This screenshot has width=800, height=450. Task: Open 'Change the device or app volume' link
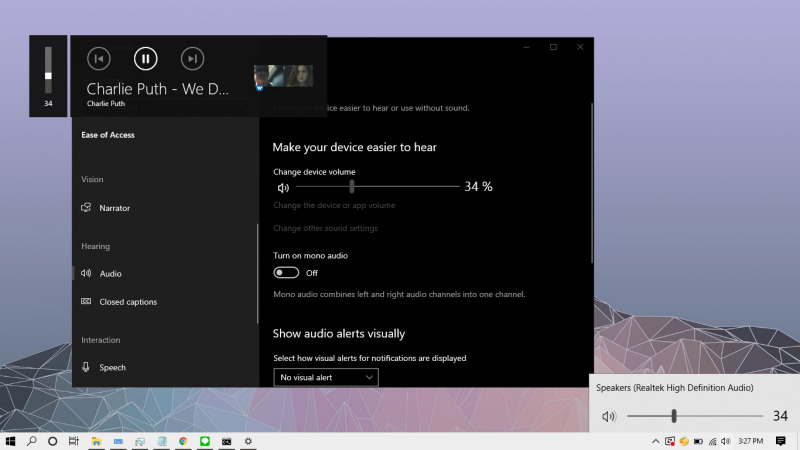pos(334,205)
